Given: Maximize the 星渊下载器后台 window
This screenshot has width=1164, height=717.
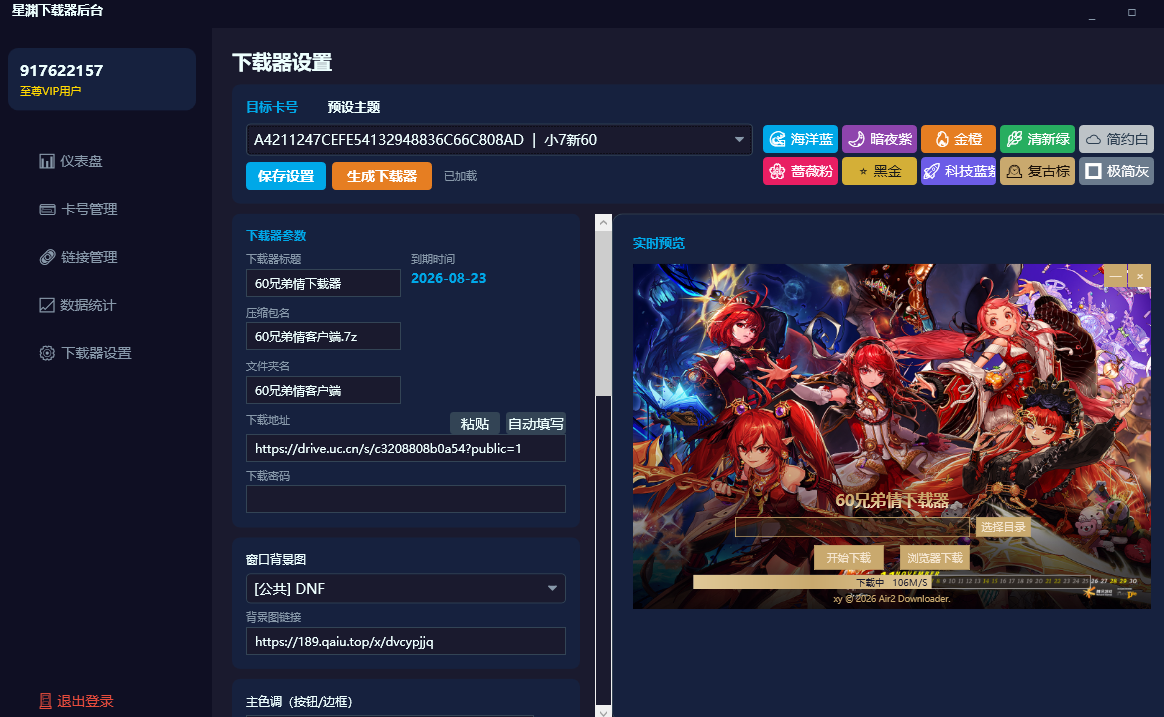Looking at the screenshot, I should click(1132, 12).
